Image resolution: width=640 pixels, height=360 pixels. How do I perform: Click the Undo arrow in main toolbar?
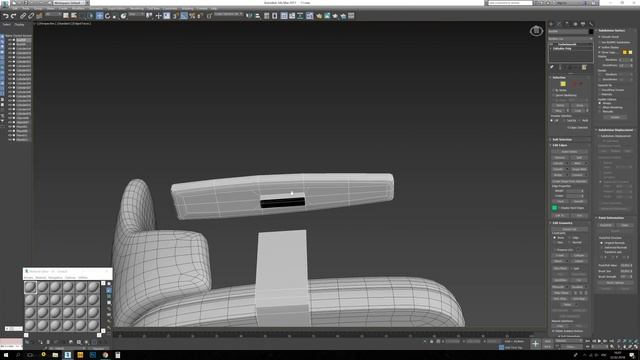[6, 16]
